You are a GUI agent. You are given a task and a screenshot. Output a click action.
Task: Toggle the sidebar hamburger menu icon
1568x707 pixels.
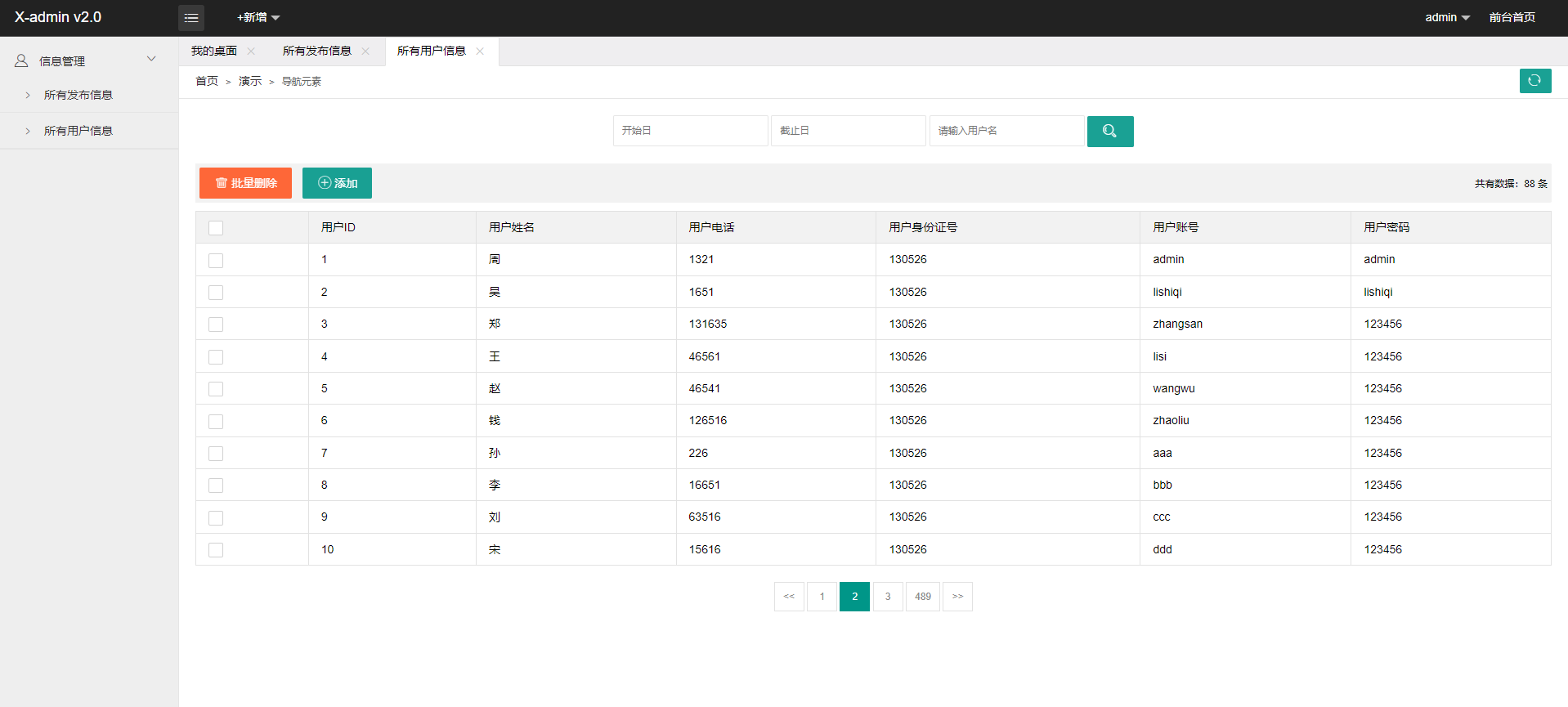[x=191, y=18]
